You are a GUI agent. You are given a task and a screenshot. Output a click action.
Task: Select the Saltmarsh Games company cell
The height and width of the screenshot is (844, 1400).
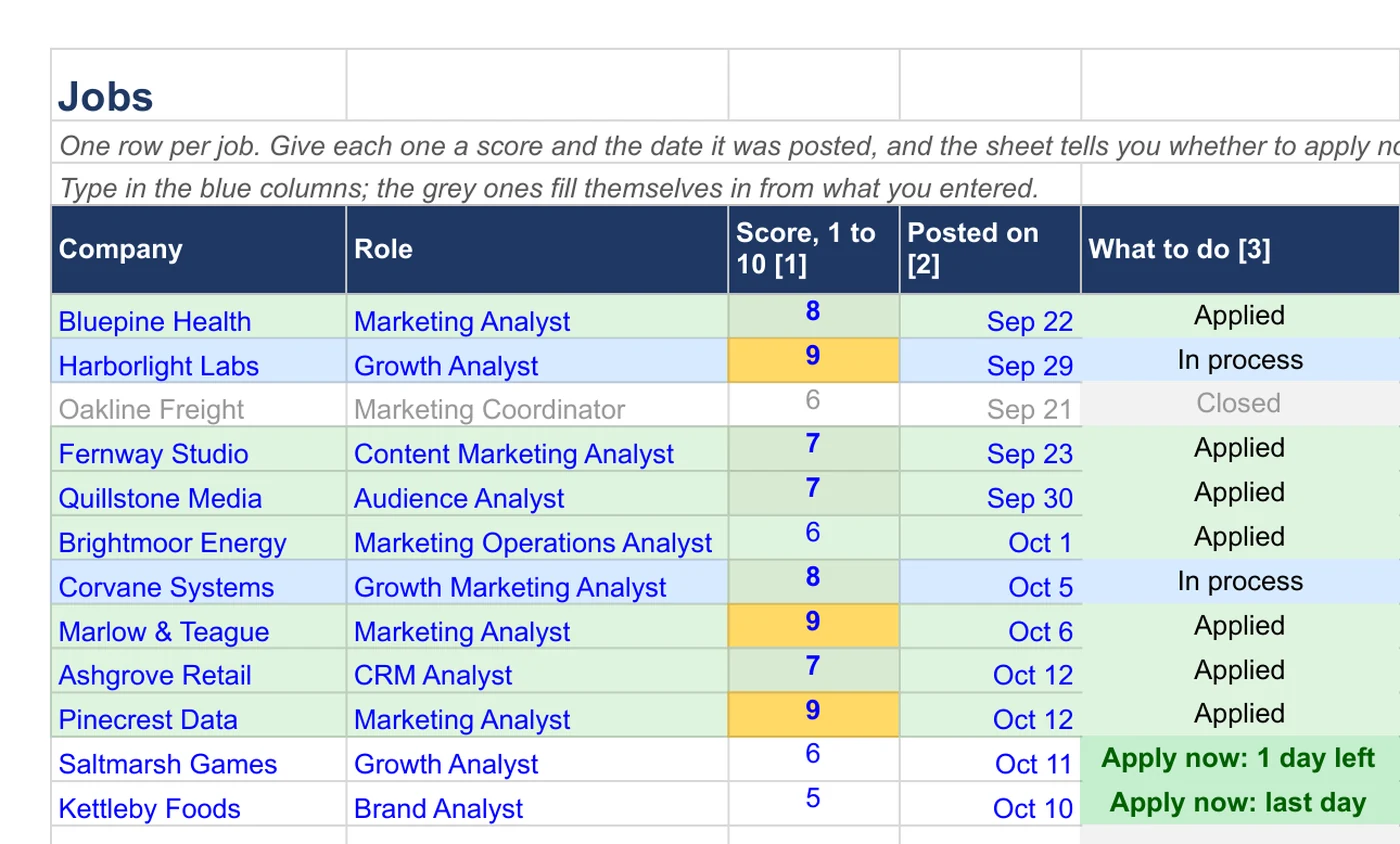[x=199, y=759]
